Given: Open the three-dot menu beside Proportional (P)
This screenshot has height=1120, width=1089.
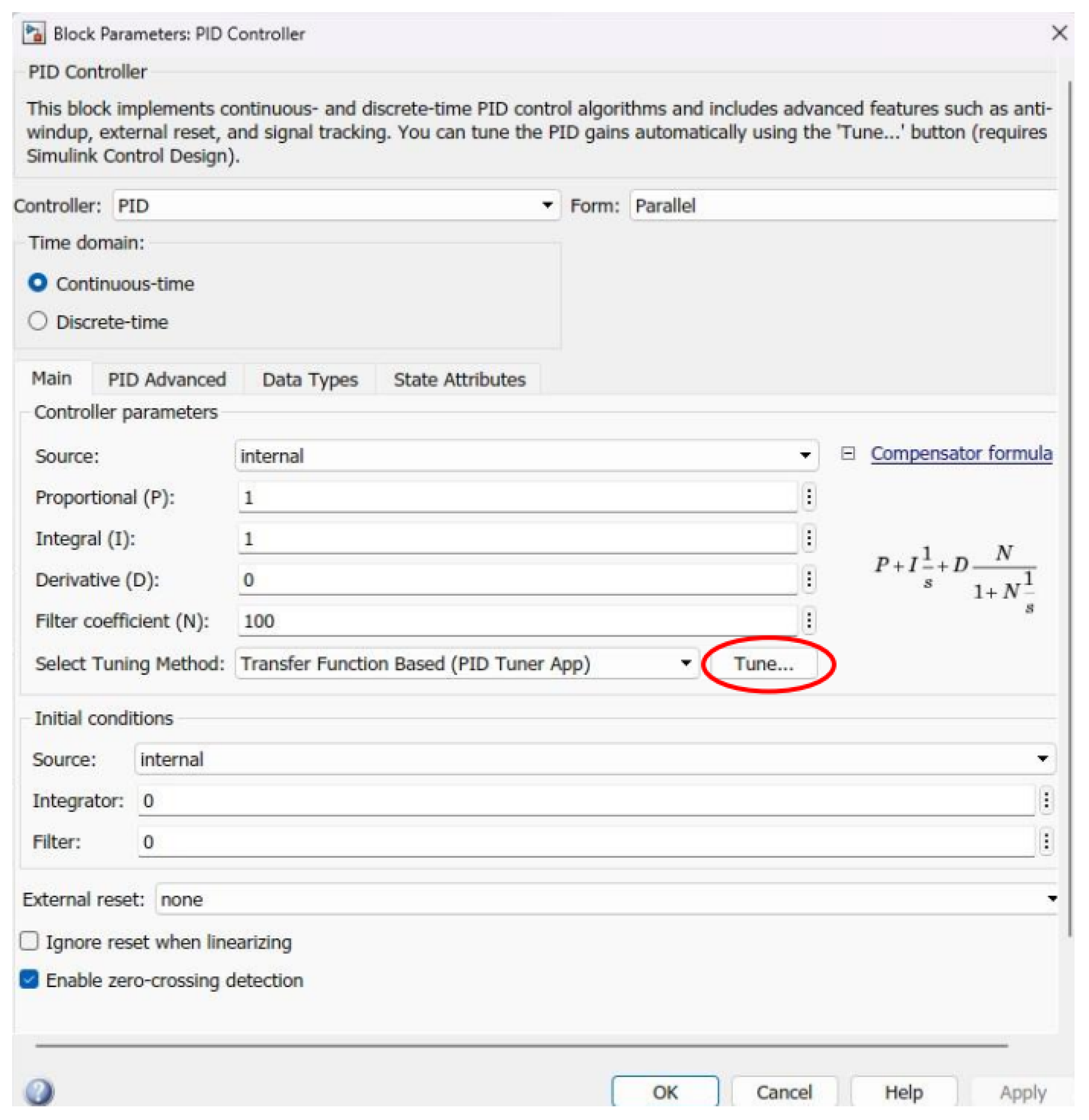Looking at the screenshot, I should tap(809, 497).
